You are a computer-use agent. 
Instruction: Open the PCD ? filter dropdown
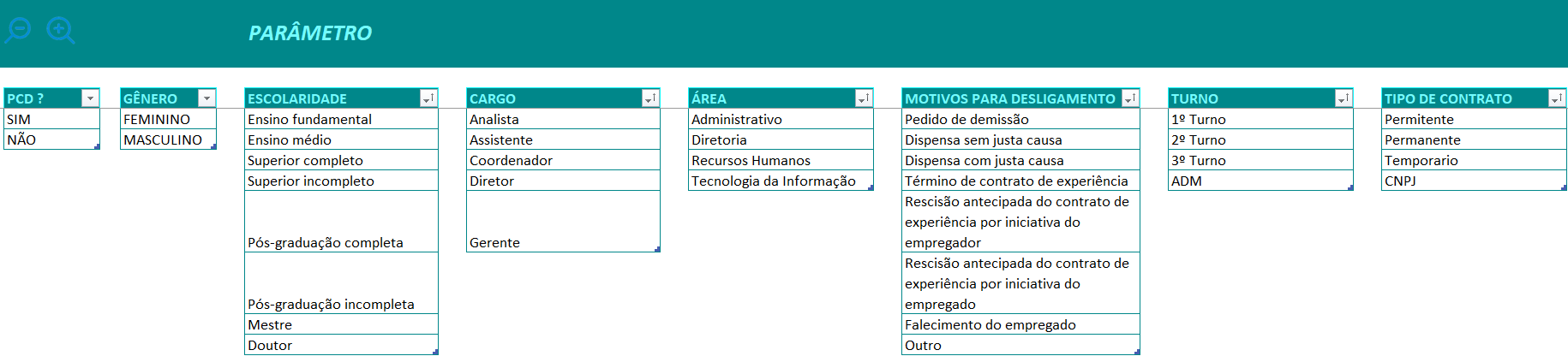coord(90,98)
